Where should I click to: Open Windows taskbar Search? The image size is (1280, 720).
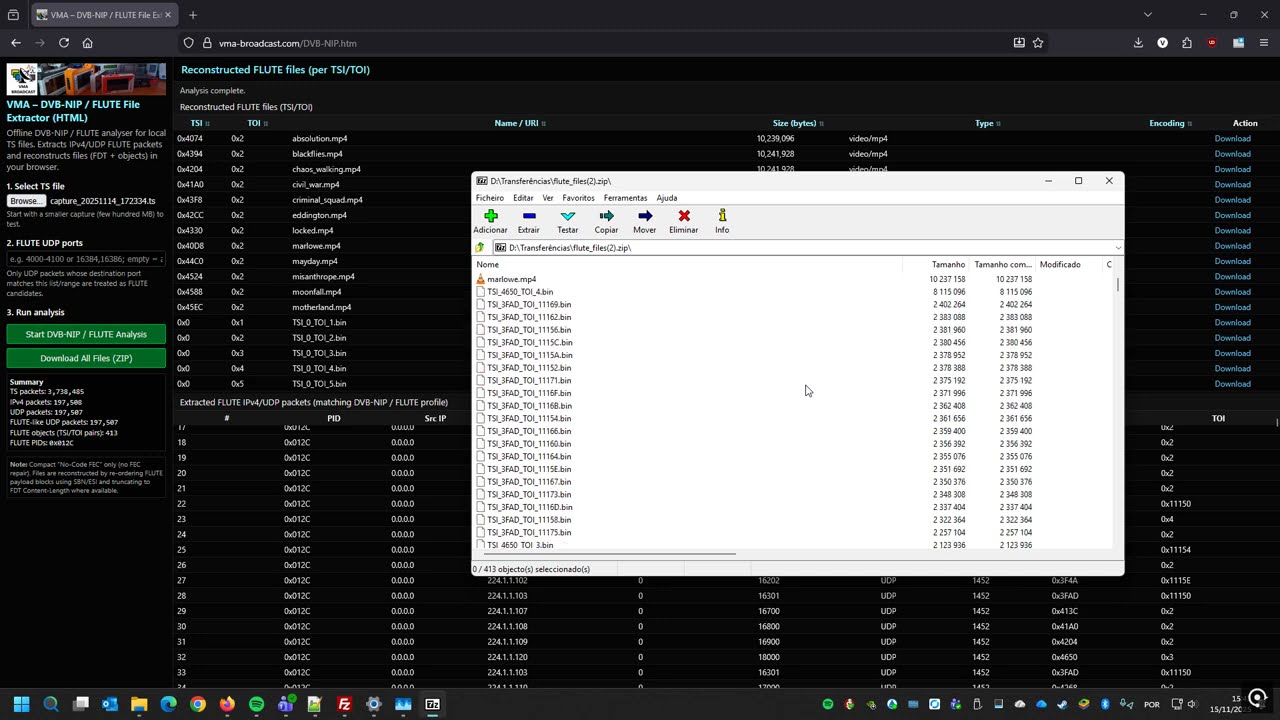51,705
